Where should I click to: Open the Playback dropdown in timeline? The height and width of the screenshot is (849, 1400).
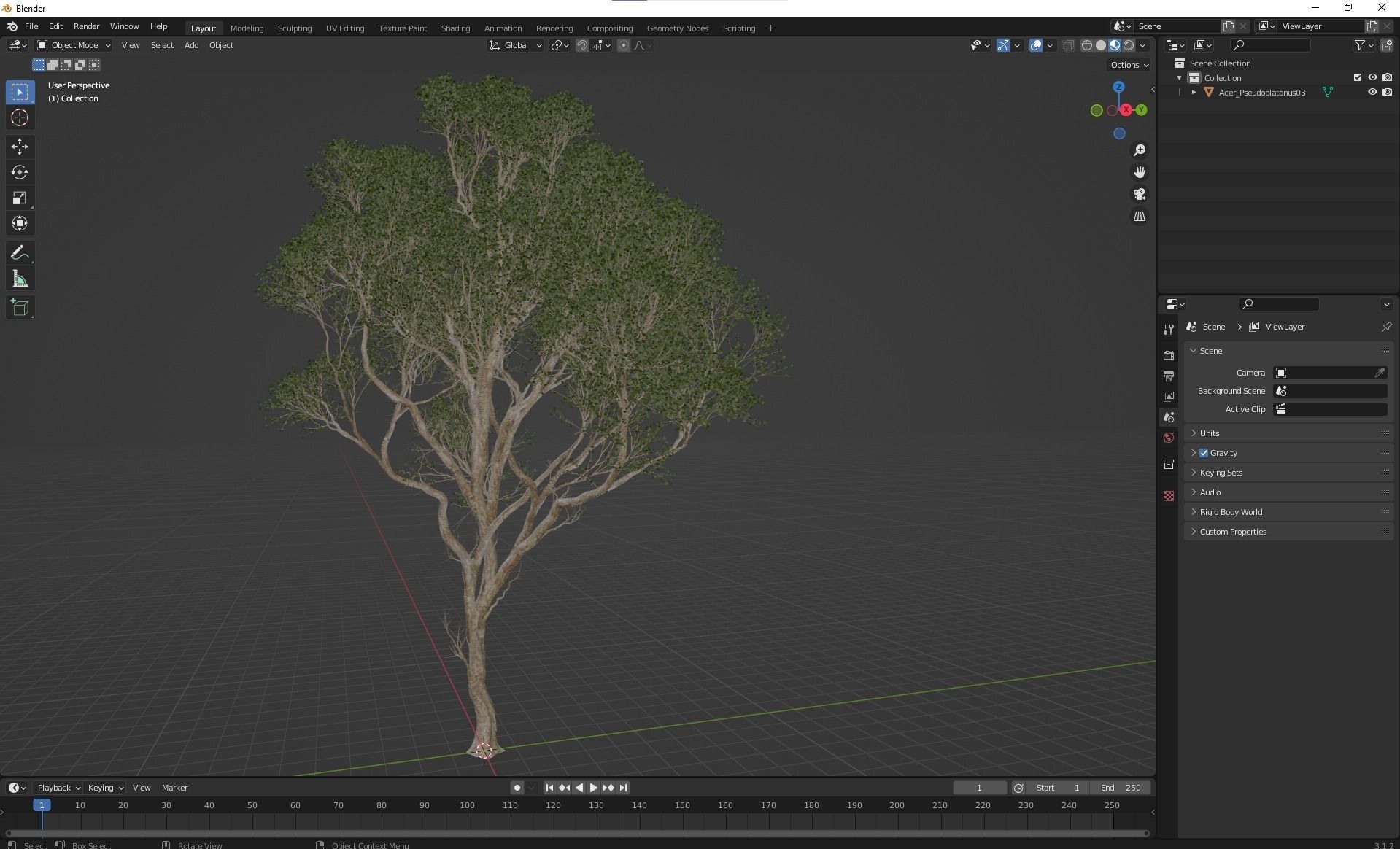tap(58, 788)
